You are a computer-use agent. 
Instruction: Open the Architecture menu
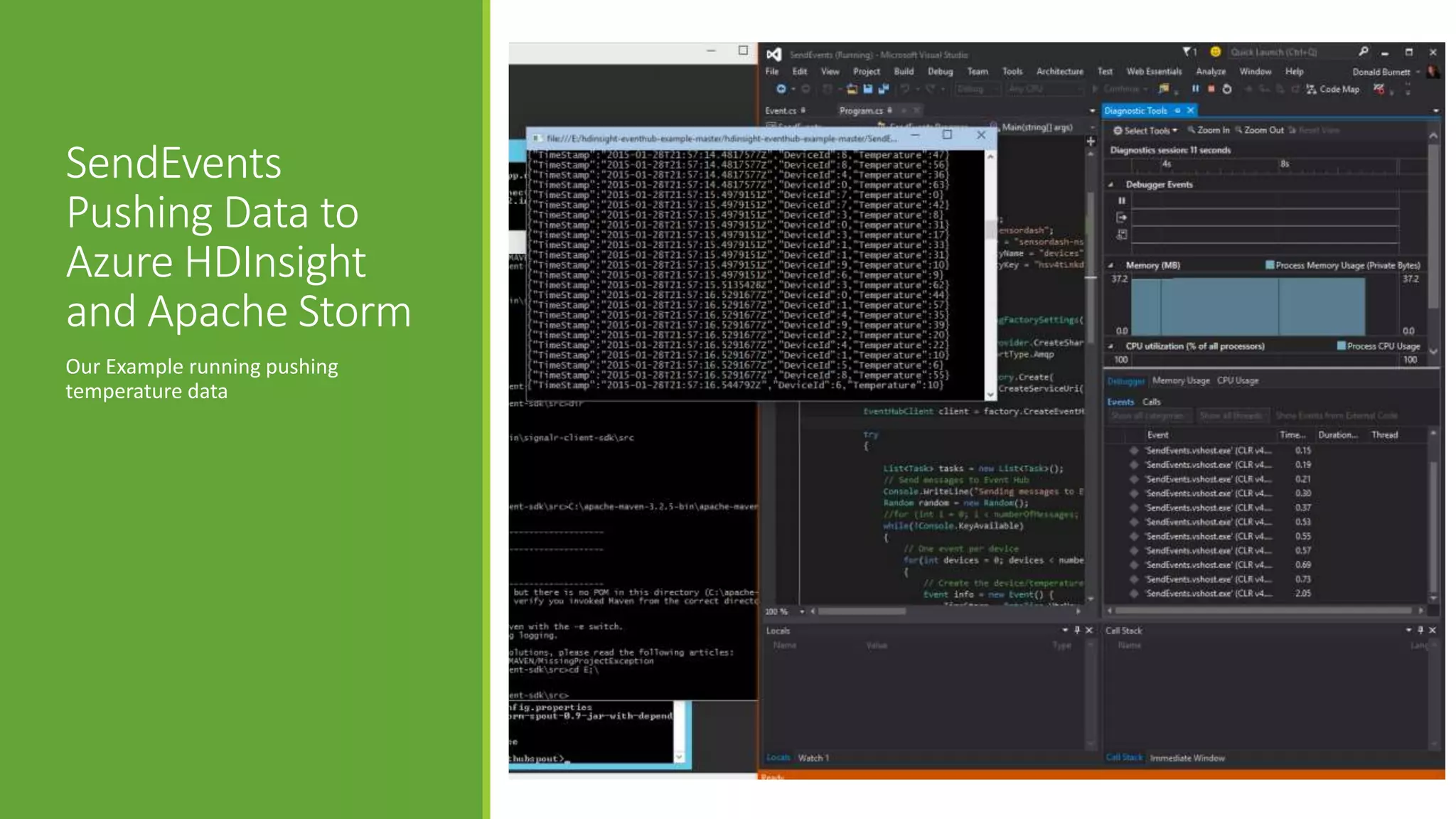(1060, 71)
